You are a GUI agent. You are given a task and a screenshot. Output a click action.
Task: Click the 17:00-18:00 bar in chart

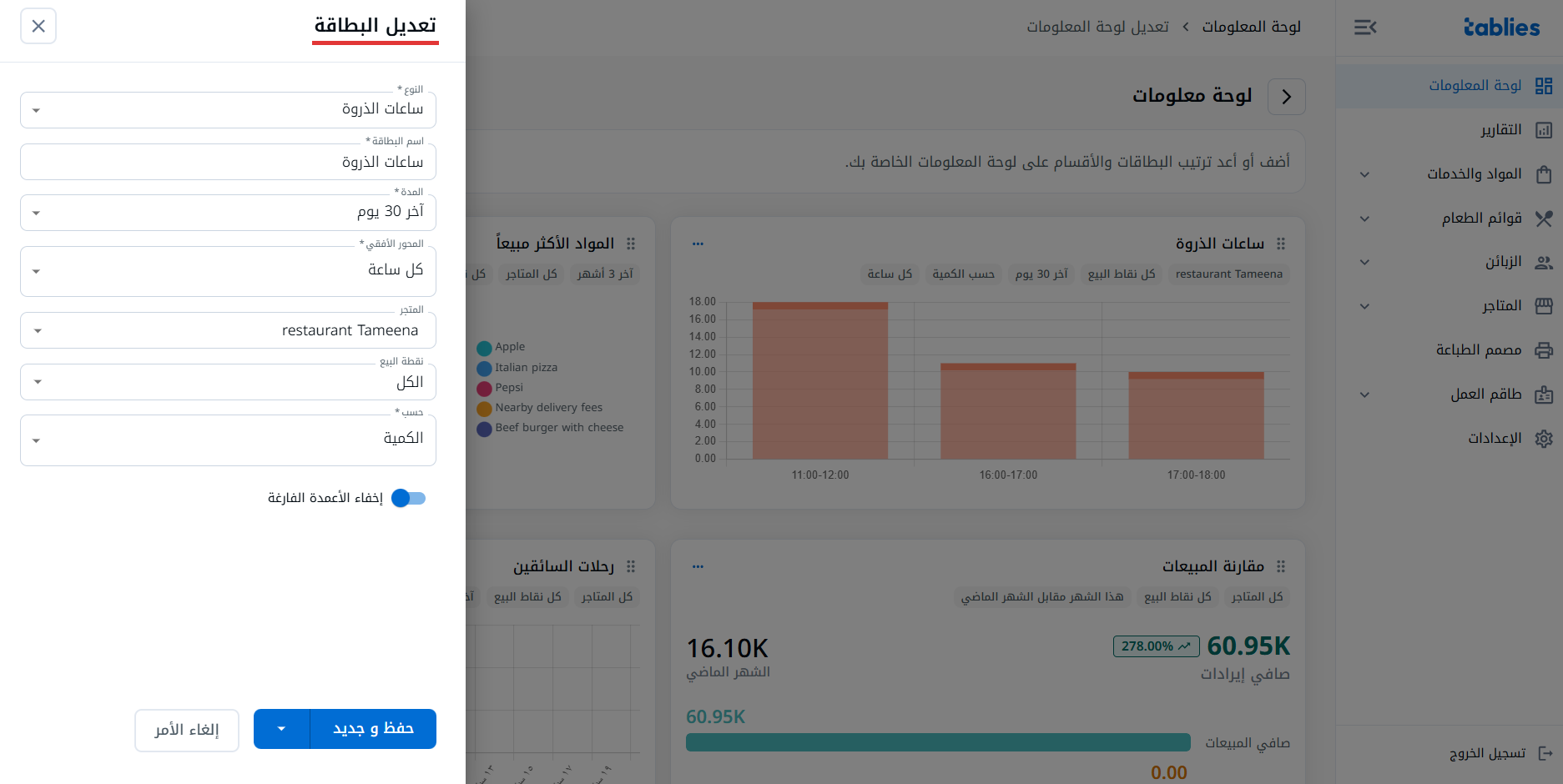(x=1196, y=415)
